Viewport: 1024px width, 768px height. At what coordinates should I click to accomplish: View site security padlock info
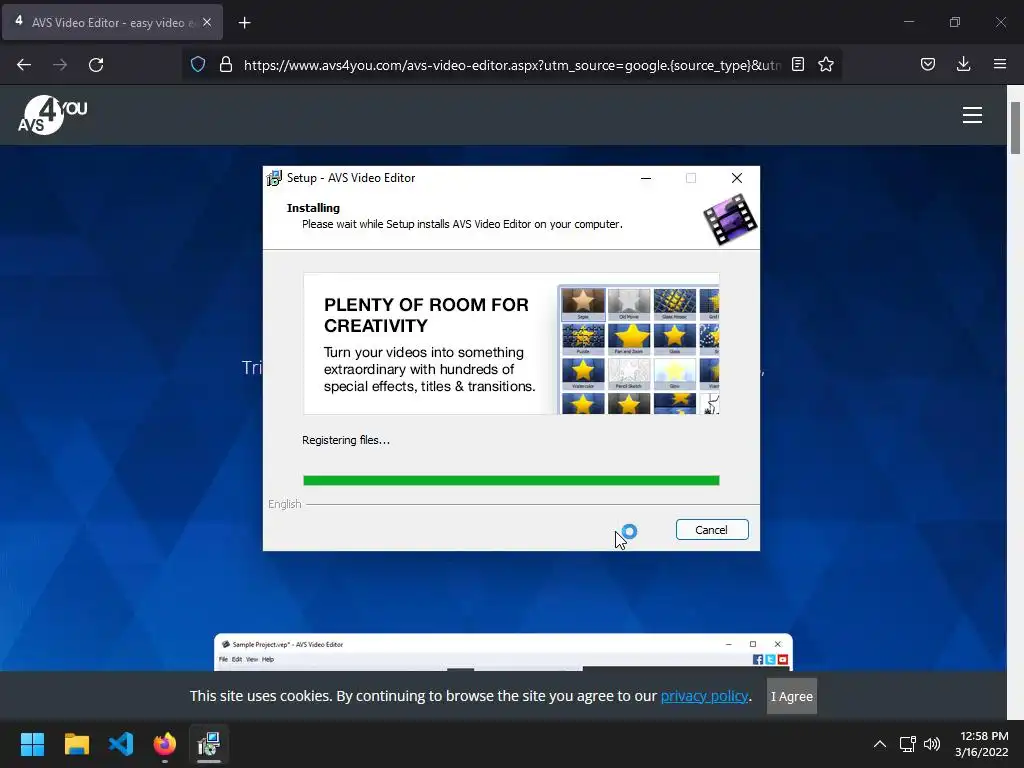[226, 65]
